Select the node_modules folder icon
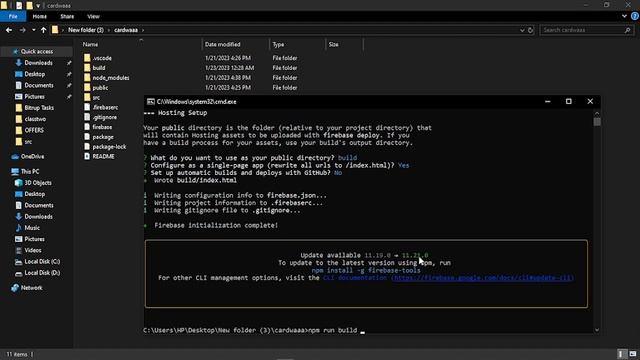640x360 pixels. click(x=87, y=78)
